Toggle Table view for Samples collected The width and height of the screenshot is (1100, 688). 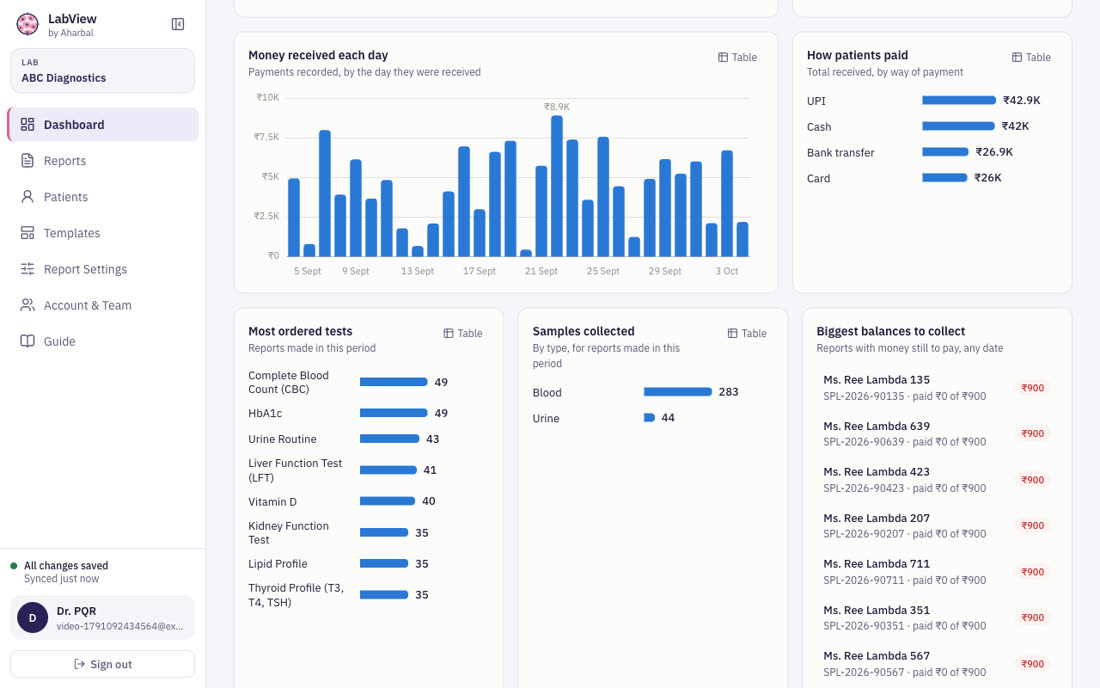click(747, 334)
